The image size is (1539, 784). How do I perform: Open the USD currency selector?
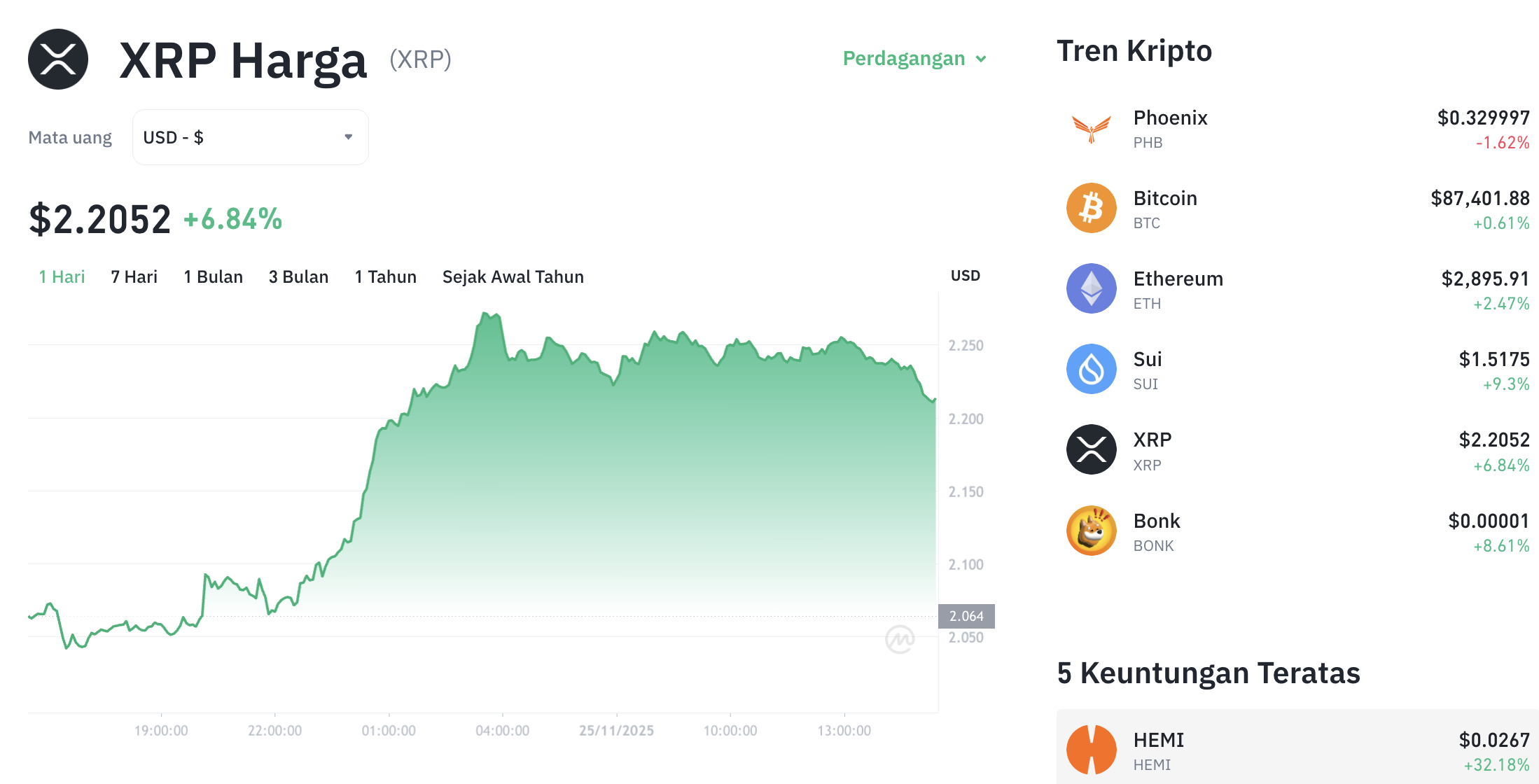coord(249,137)
